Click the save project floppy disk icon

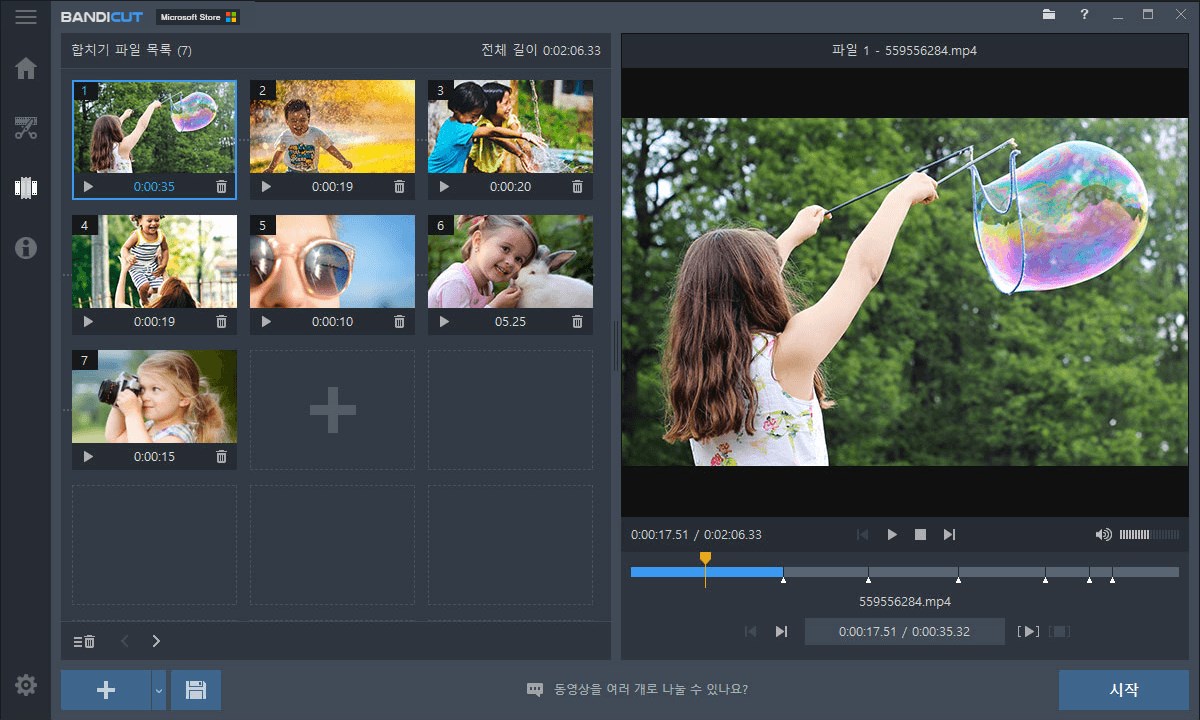coord(196,690)
